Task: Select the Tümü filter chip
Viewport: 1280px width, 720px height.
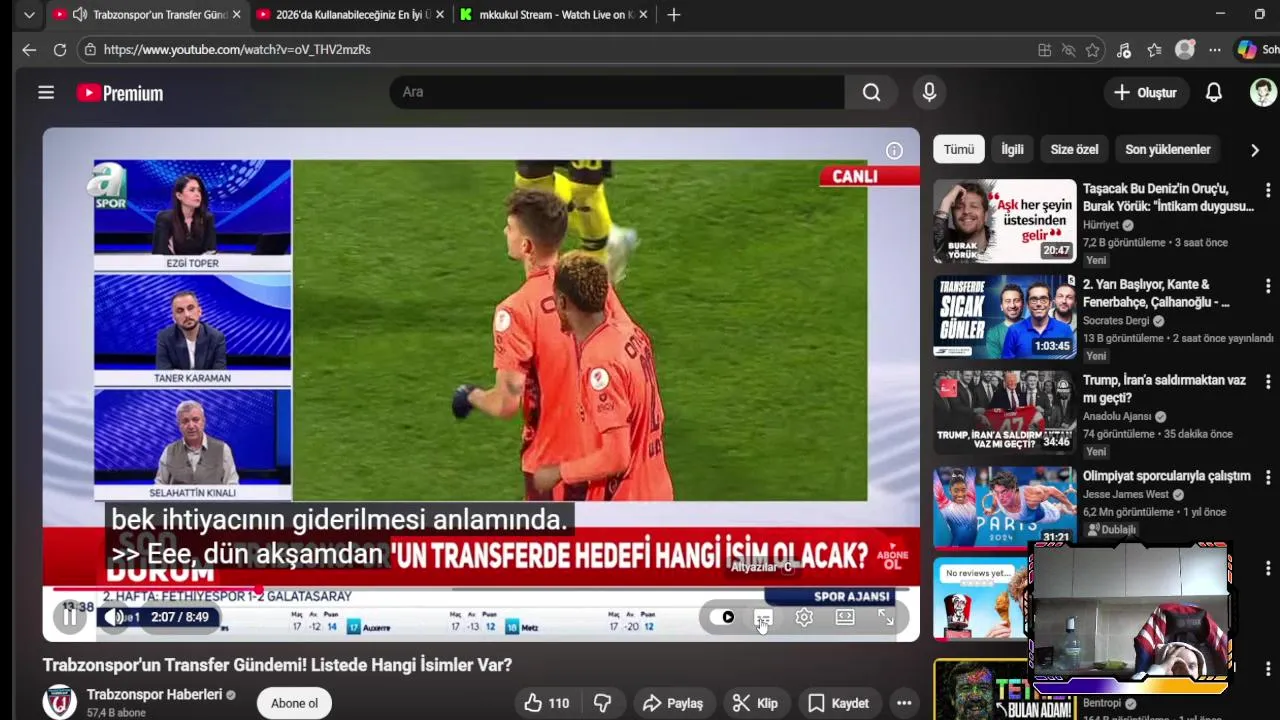Action: (958, 149)
